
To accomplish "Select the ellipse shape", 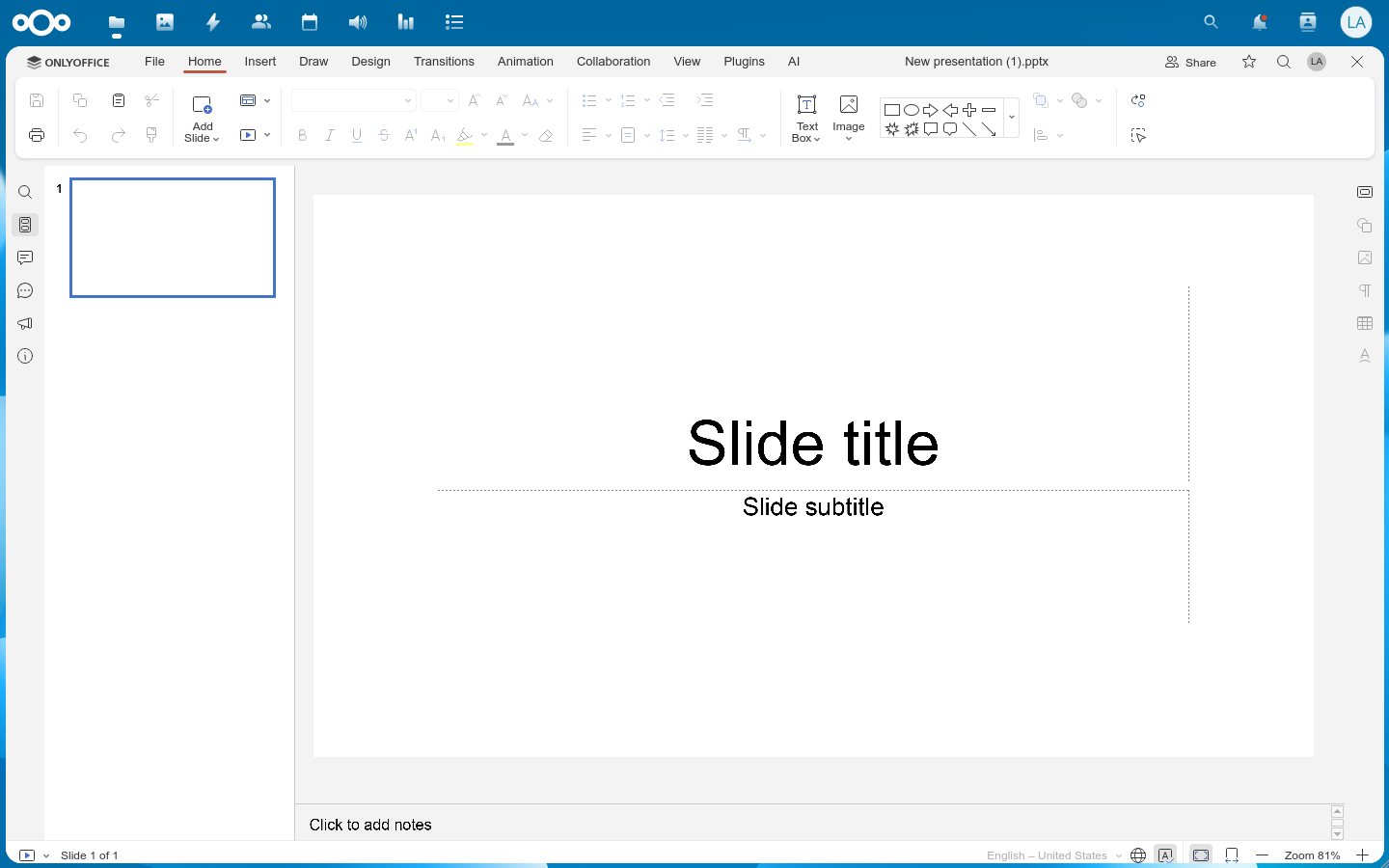I will click(912, 110).
